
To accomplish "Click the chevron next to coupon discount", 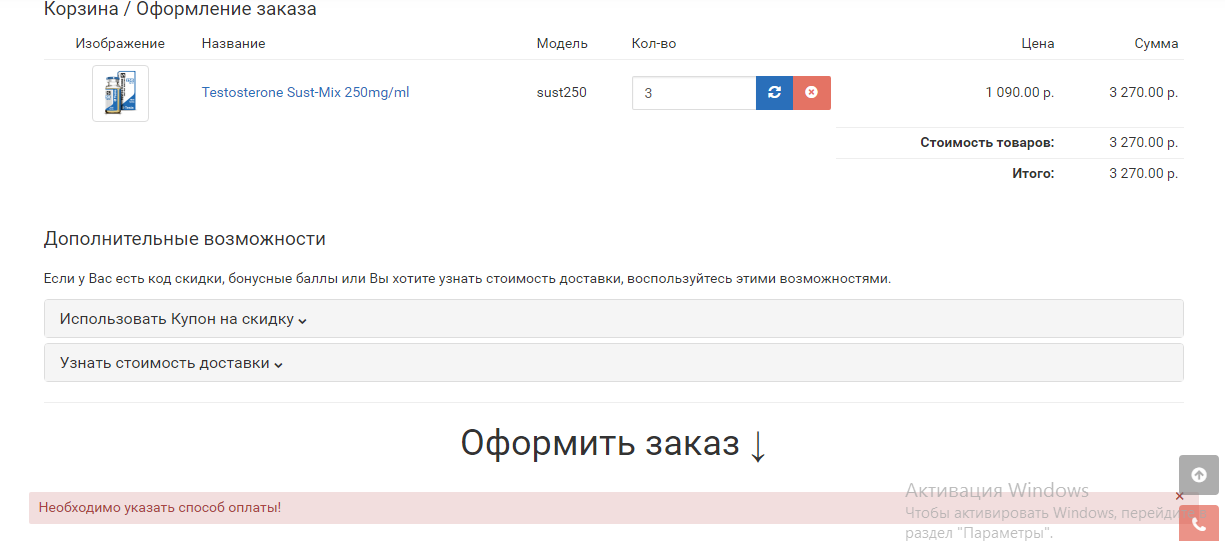I will click(x=302, y=321).
